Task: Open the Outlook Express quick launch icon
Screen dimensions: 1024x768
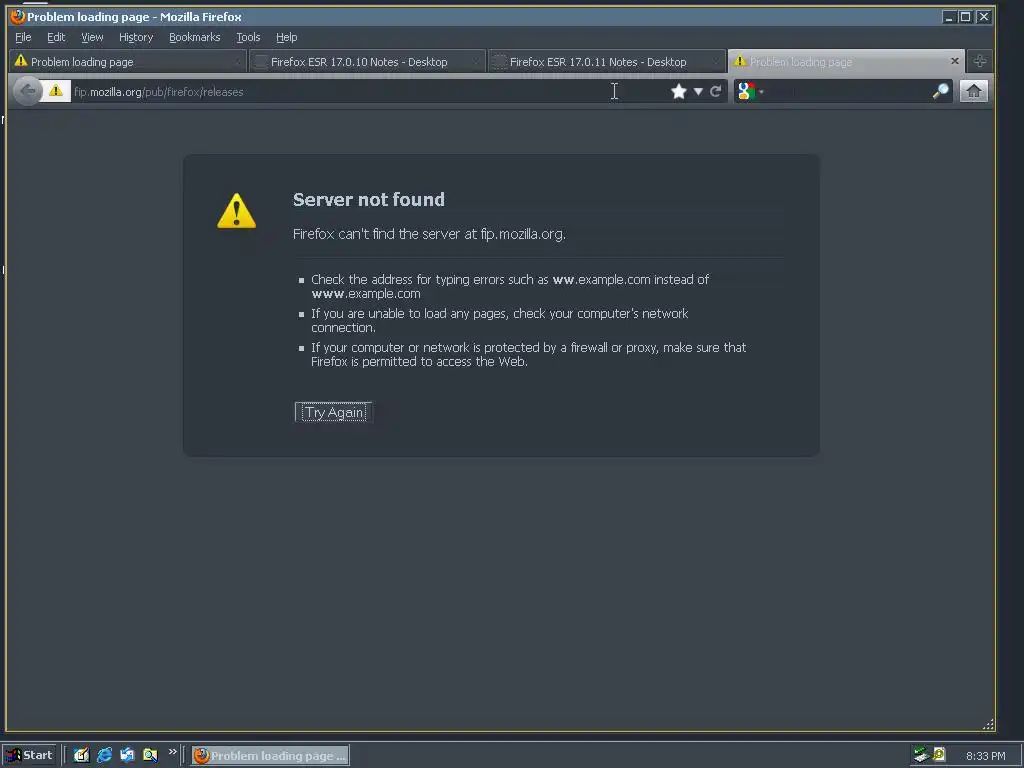Action: tap(127, 755)
